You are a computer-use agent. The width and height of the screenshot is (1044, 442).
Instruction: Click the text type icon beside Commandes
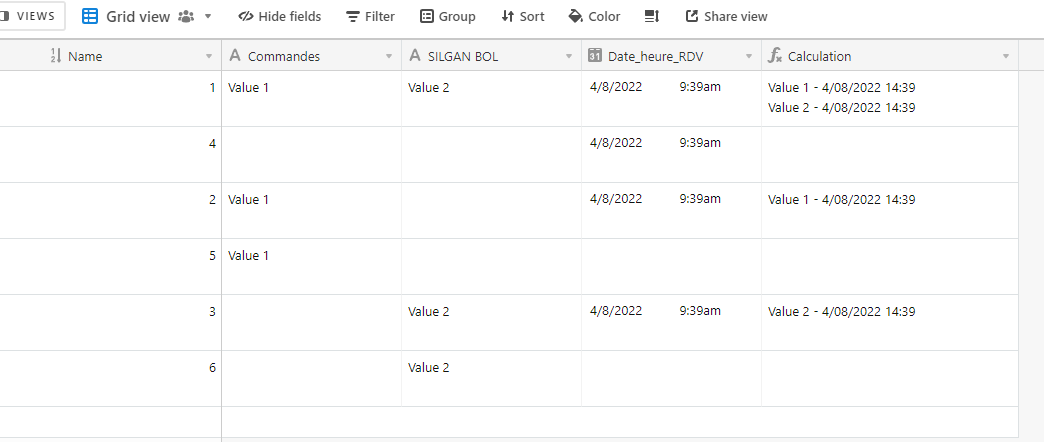click(234, 56)
